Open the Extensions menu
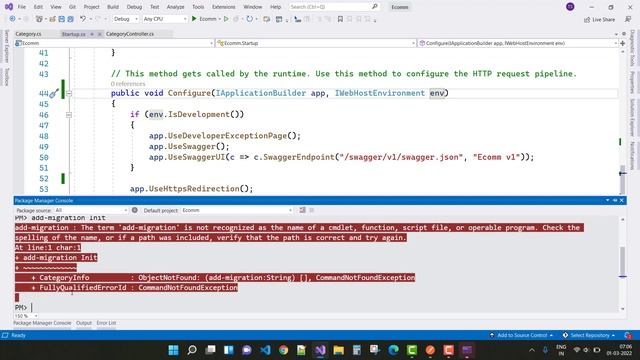Image resolution: width=640 pixels, height=360 pixels. tap(224, 7)
